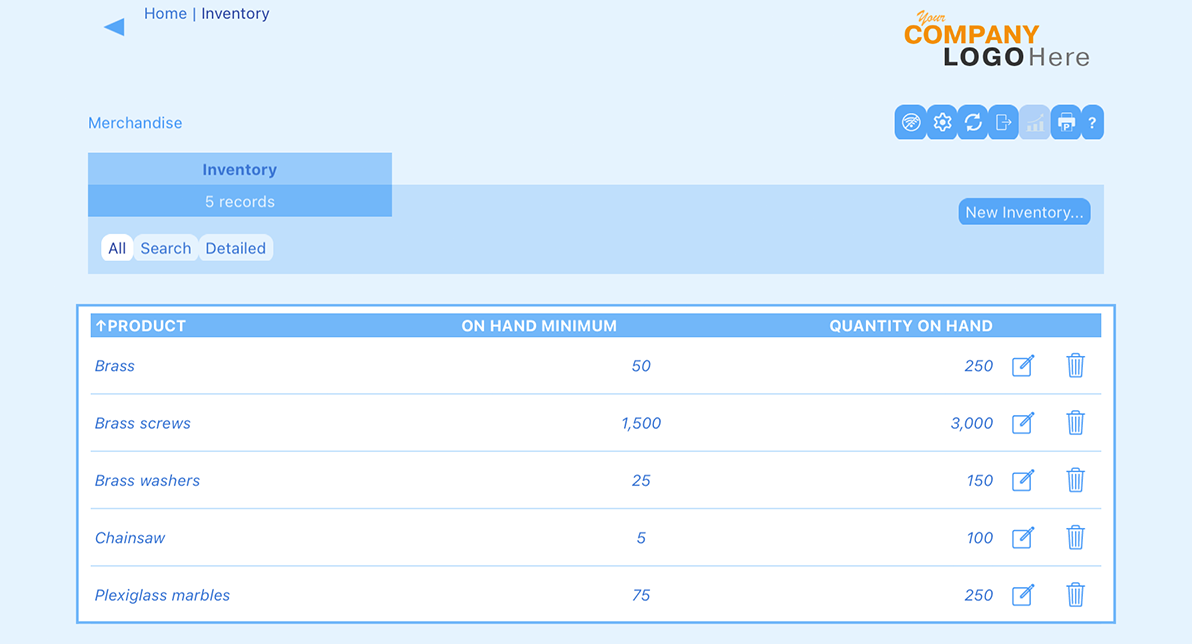This screenshot has height=644, width=1192.
Task: Delete the Plexiglass marbles record
Action: pyautogui.click(x=1075, y=595)
